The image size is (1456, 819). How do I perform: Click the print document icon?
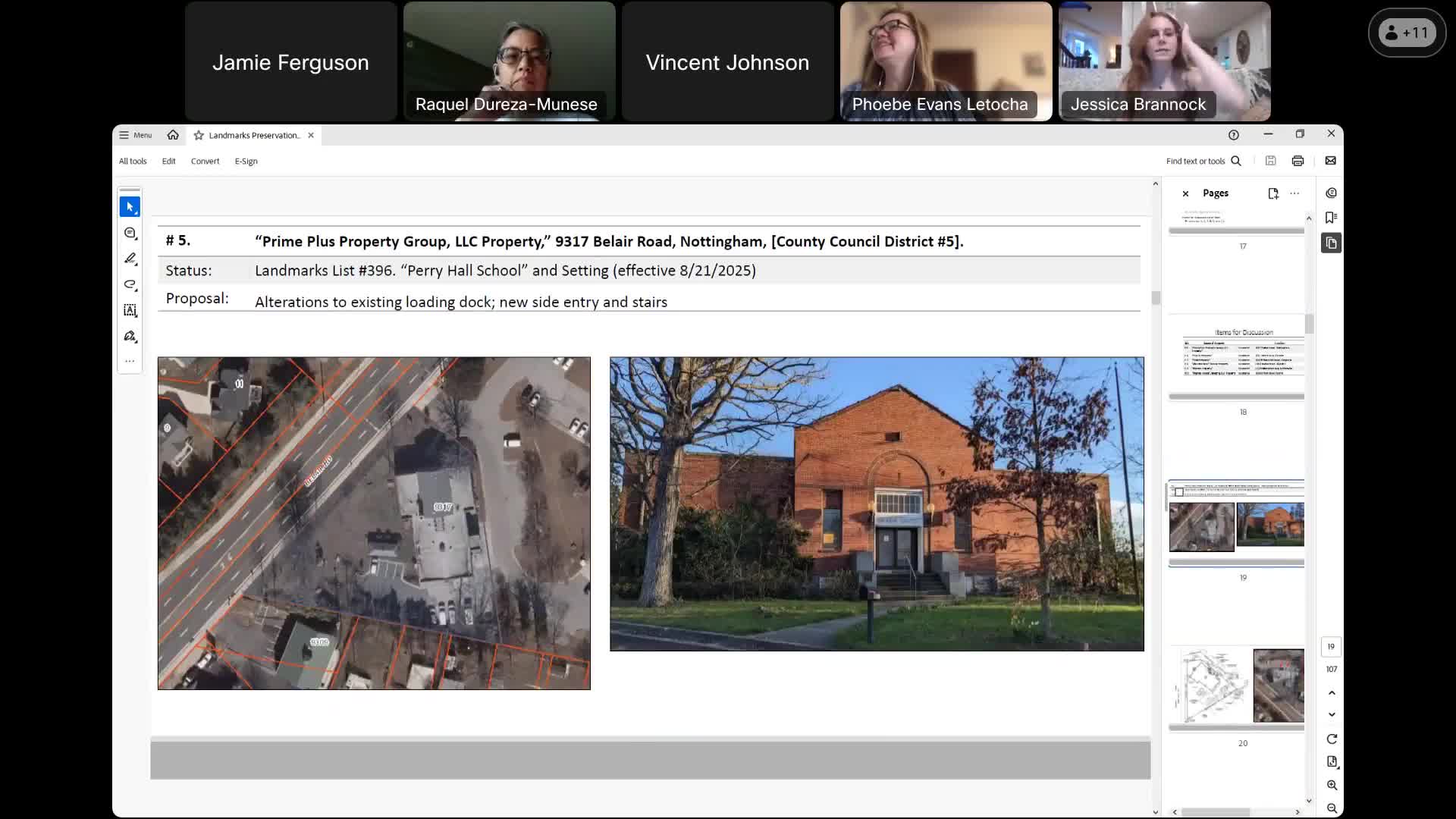tap(1298, 161)
